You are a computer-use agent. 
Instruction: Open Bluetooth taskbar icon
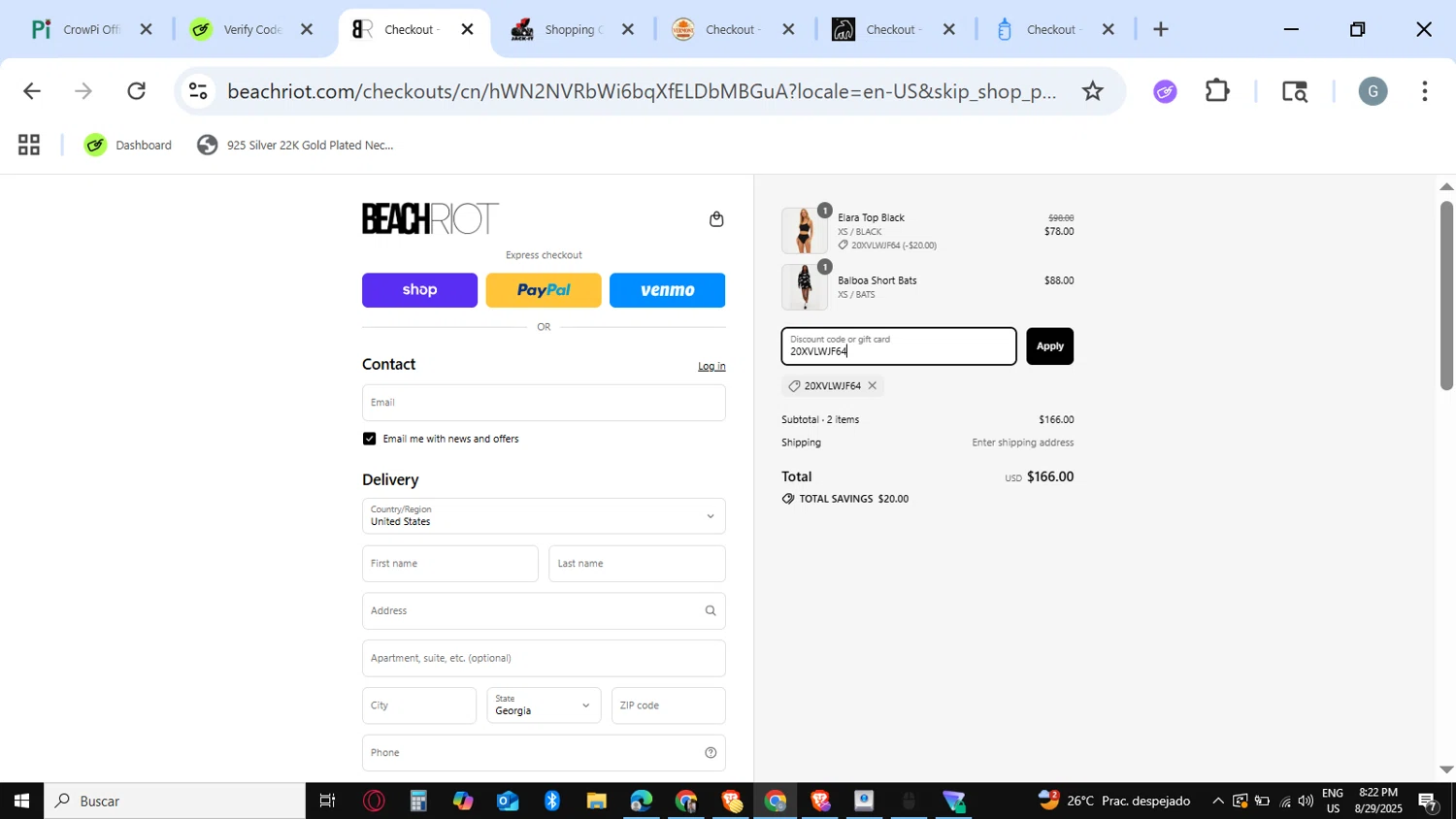point(552,801)
